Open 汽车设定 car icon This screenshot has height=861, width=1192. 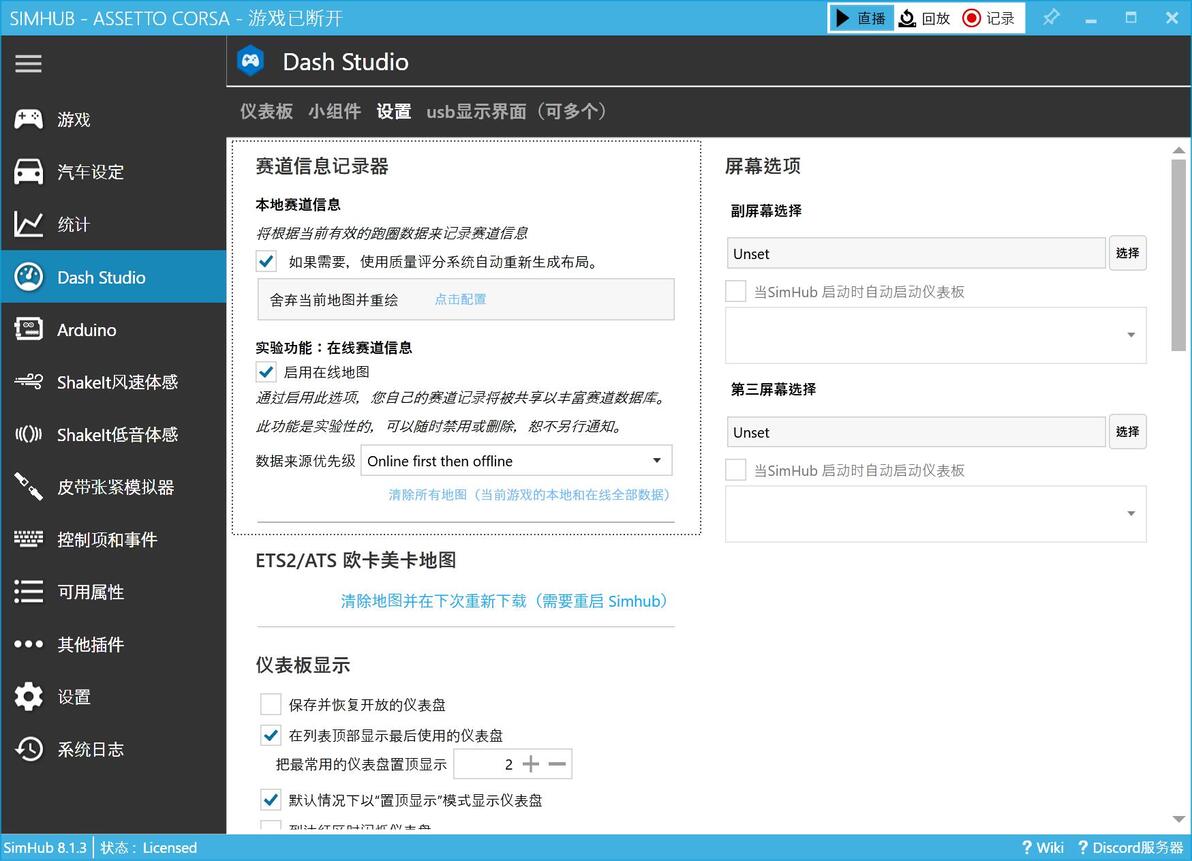(29, 172)
